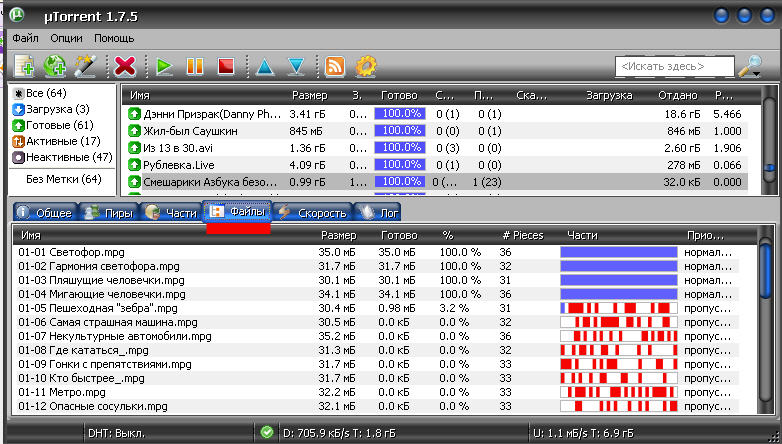Select the Рублевка.Live torrent
Image resolution: width=782 pixels, height=444 pixels.
point(435,165)
